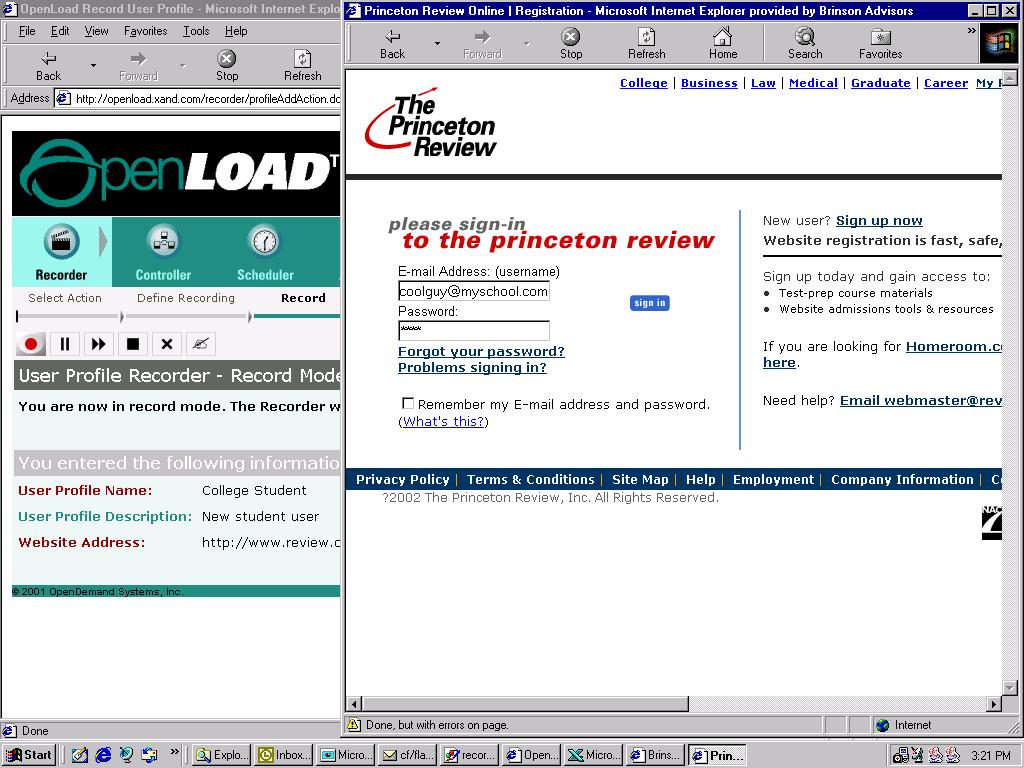This screenshot has height=768, width=1024.
Task: Stop the recording with the square button
Action: pos(133,344)
